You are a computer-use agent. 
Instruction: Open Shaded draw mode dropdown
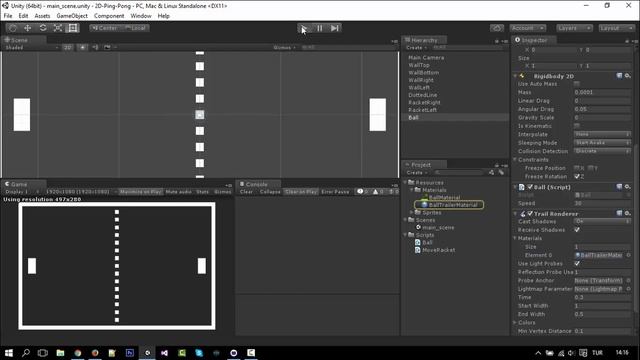coord(31,47)
